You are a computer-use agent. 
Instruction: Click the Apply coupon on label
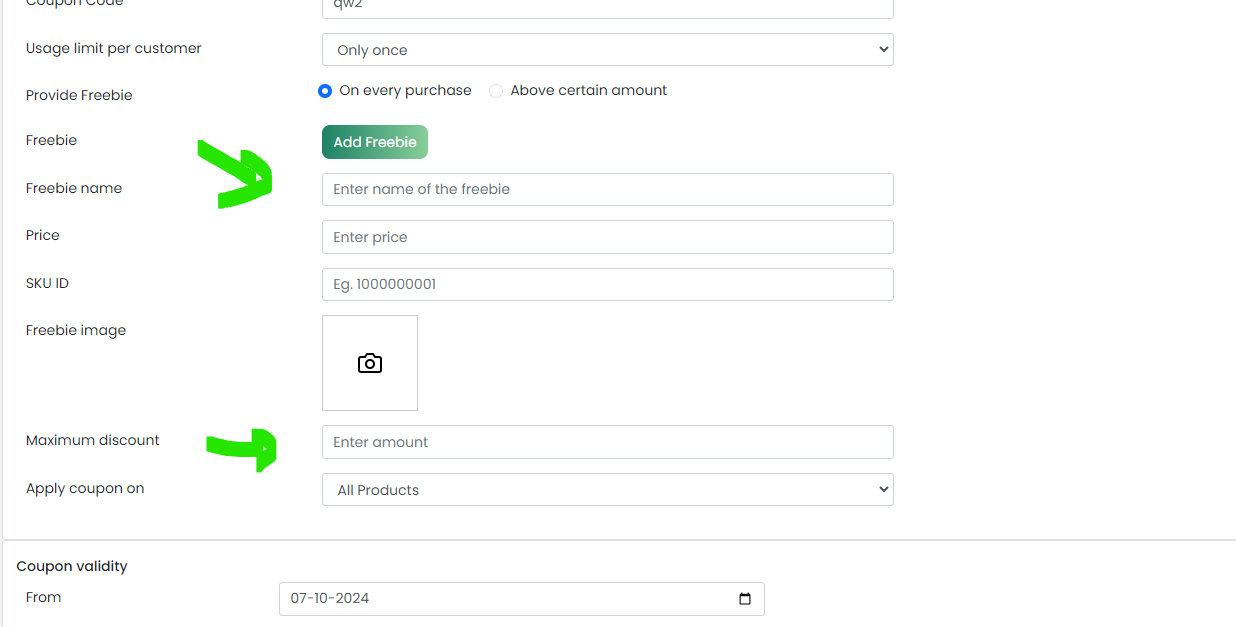click(x=85, y=488)
